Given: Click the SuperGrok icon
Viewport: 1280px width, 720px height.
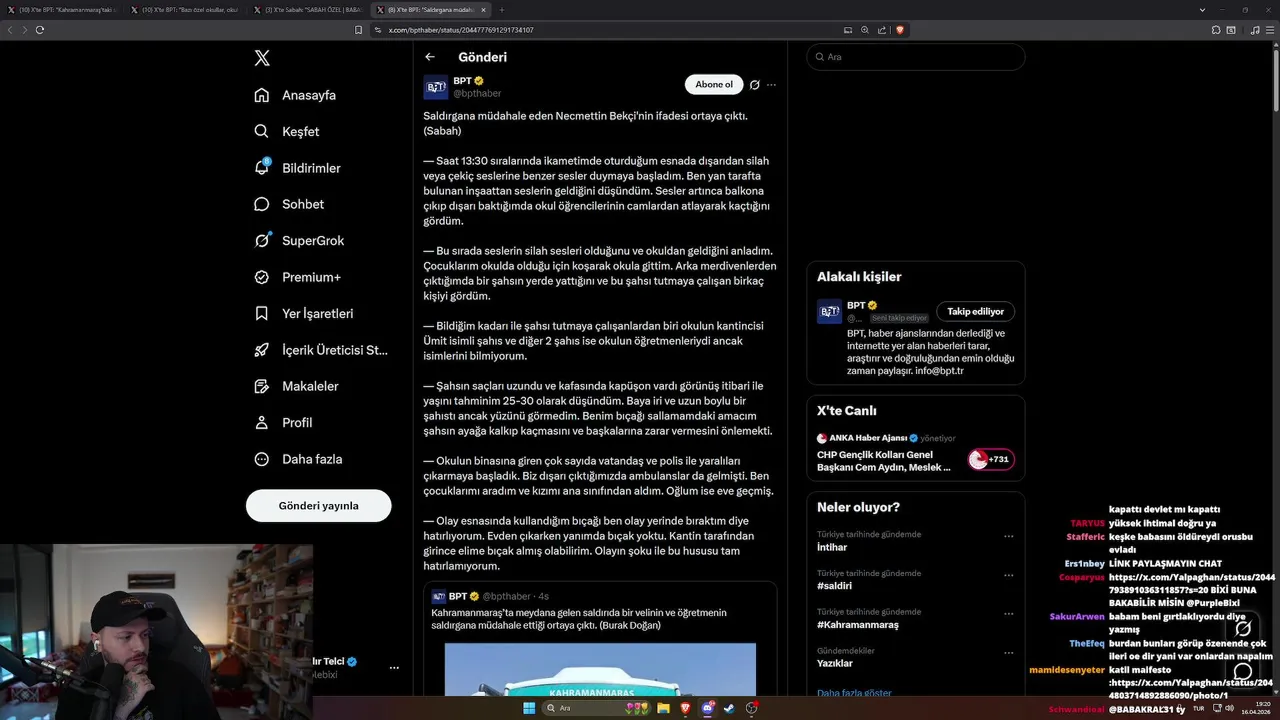Looking at the screenshot, I should 262,241.
